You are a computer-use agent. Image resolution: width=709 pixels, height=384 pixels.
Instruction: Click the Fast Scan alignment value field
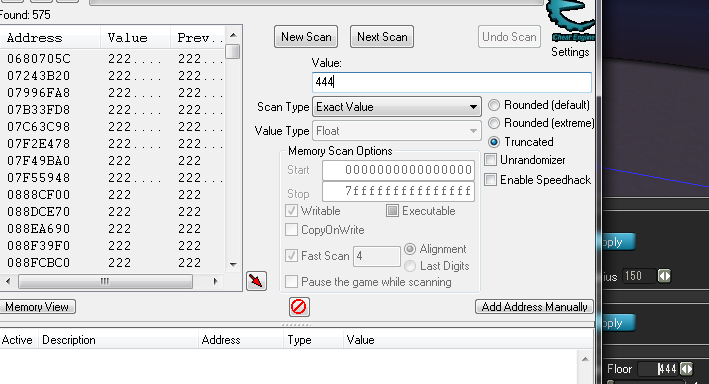tap(377, 256)
